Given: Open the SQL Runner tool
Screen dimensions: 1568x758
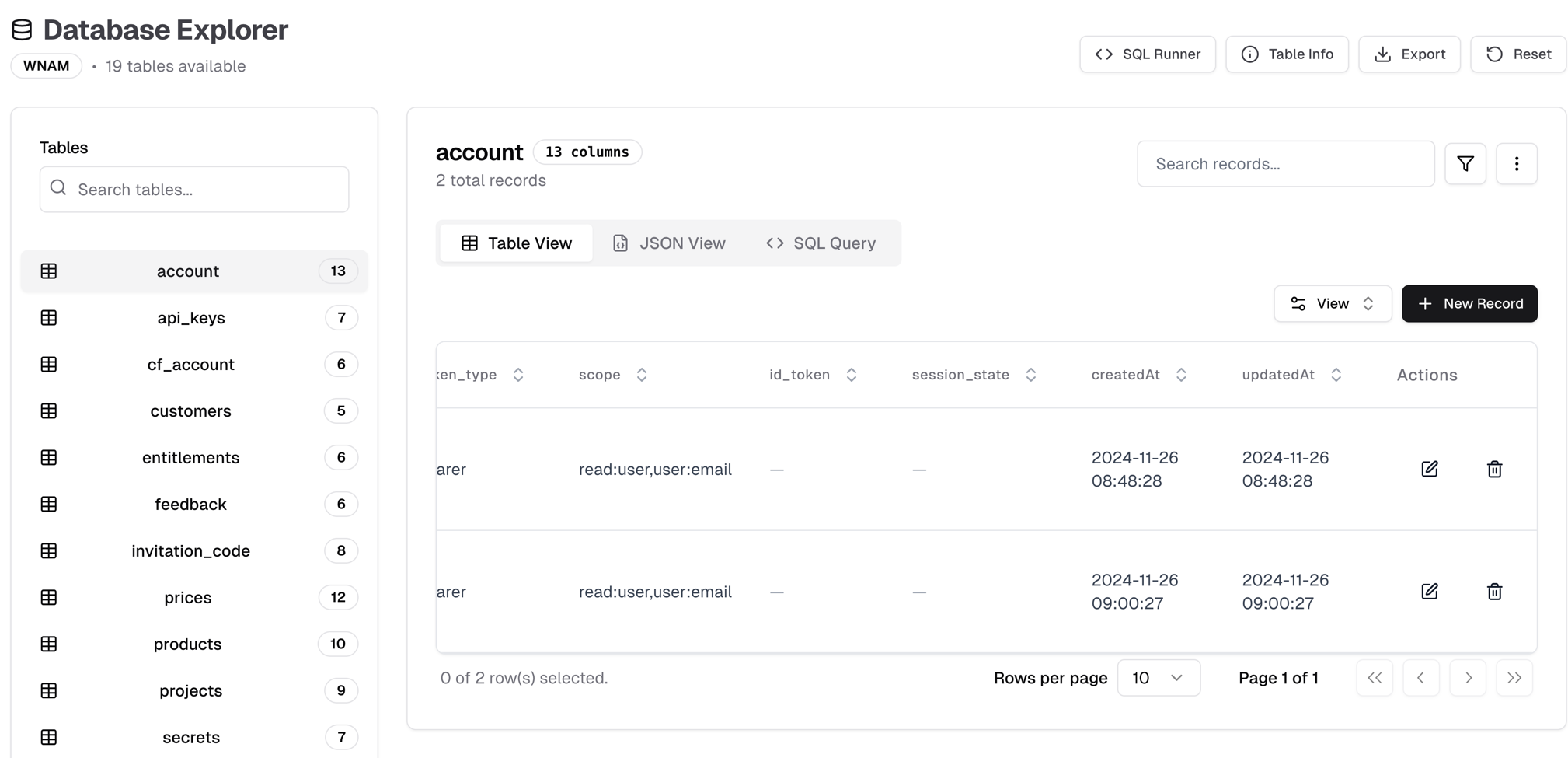Looking at the screenshot, I should (x=1148, y=54).
